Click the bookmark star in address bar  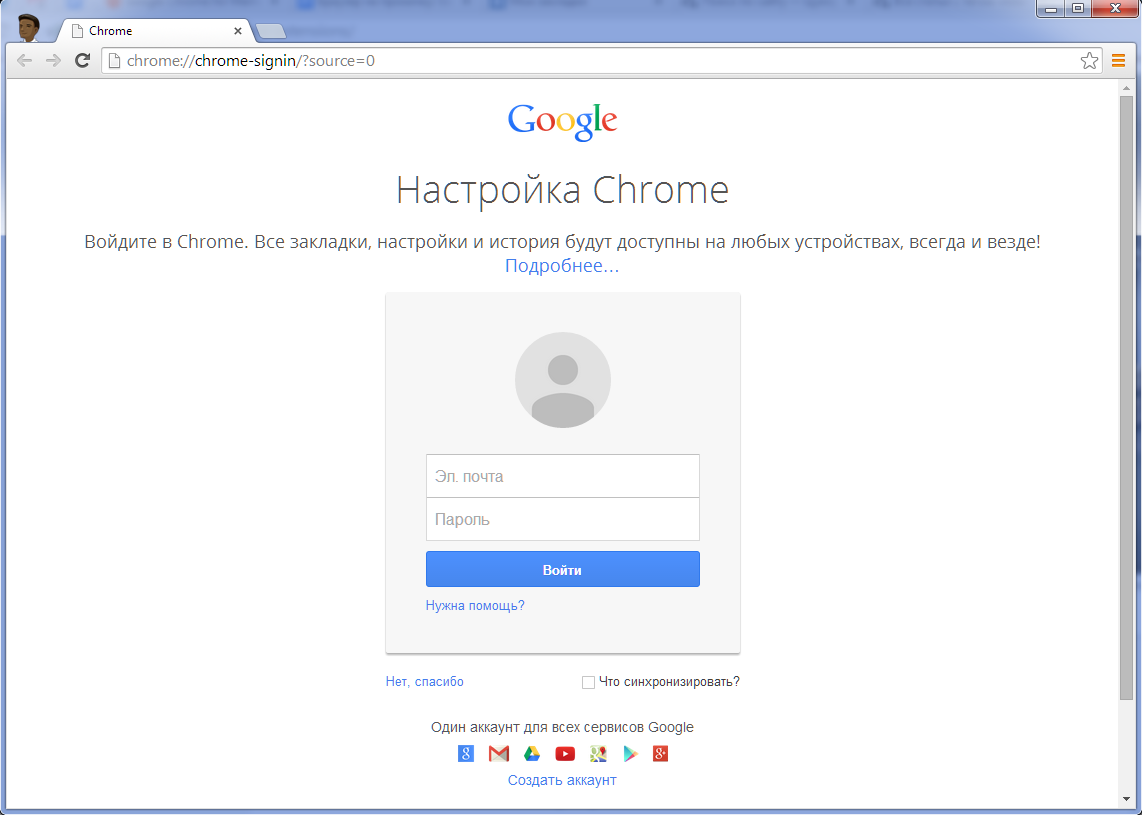click(x=1090, y=60)
